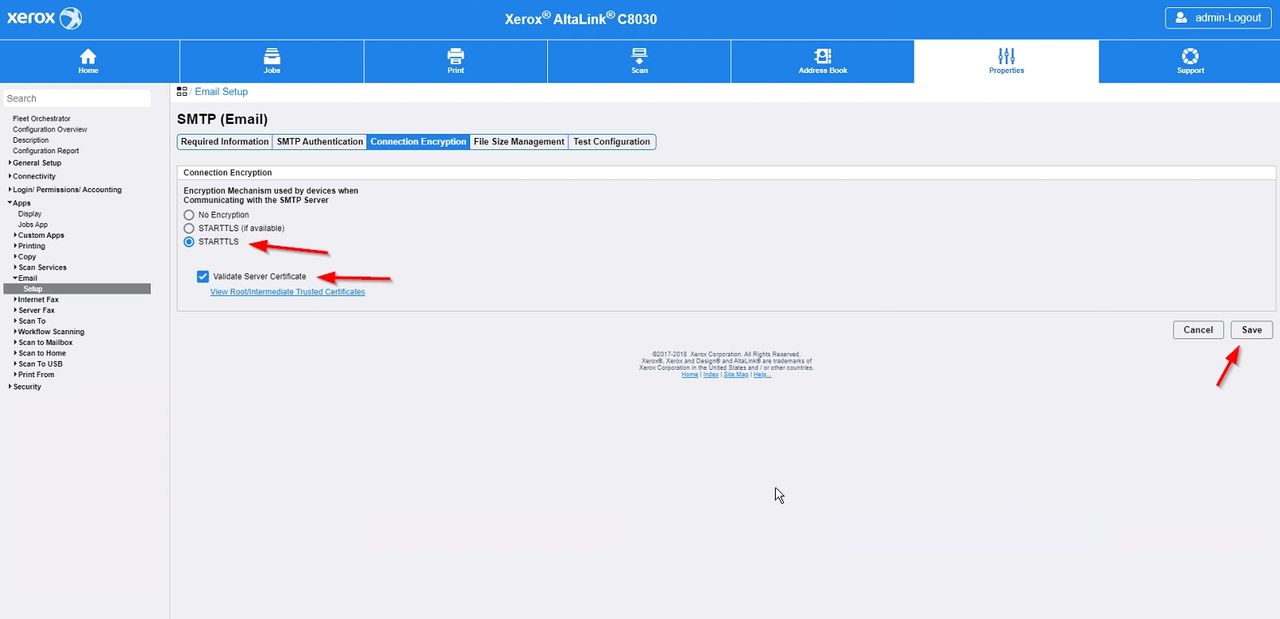Image resolution: width=1280 pixels, height=619 pixels.
Task: Click the grid icon beside Email Setup breadcrumb
Action: (183, 92)
